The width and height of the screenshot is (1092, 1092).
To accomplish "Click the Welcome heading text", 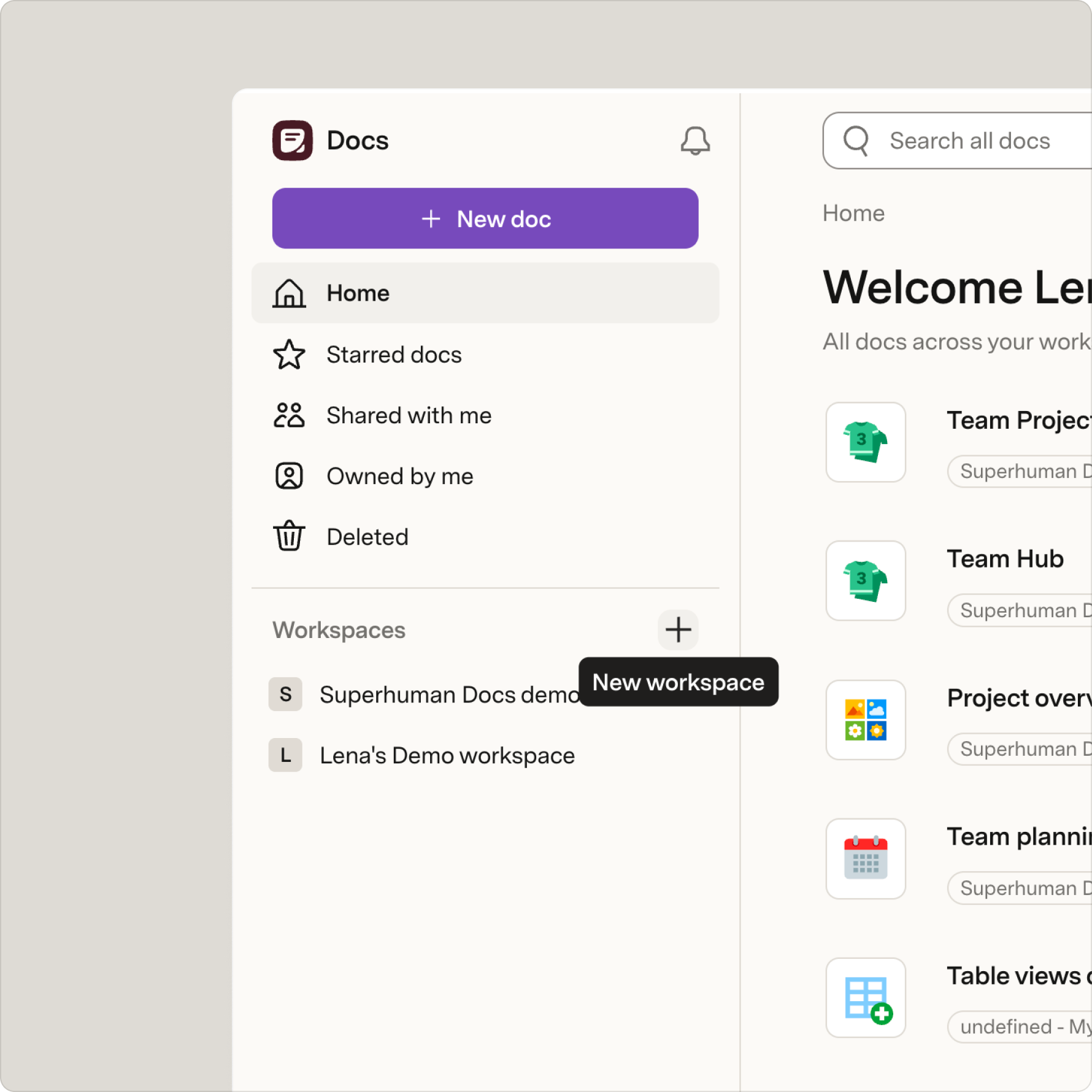I will coord(957,287).
